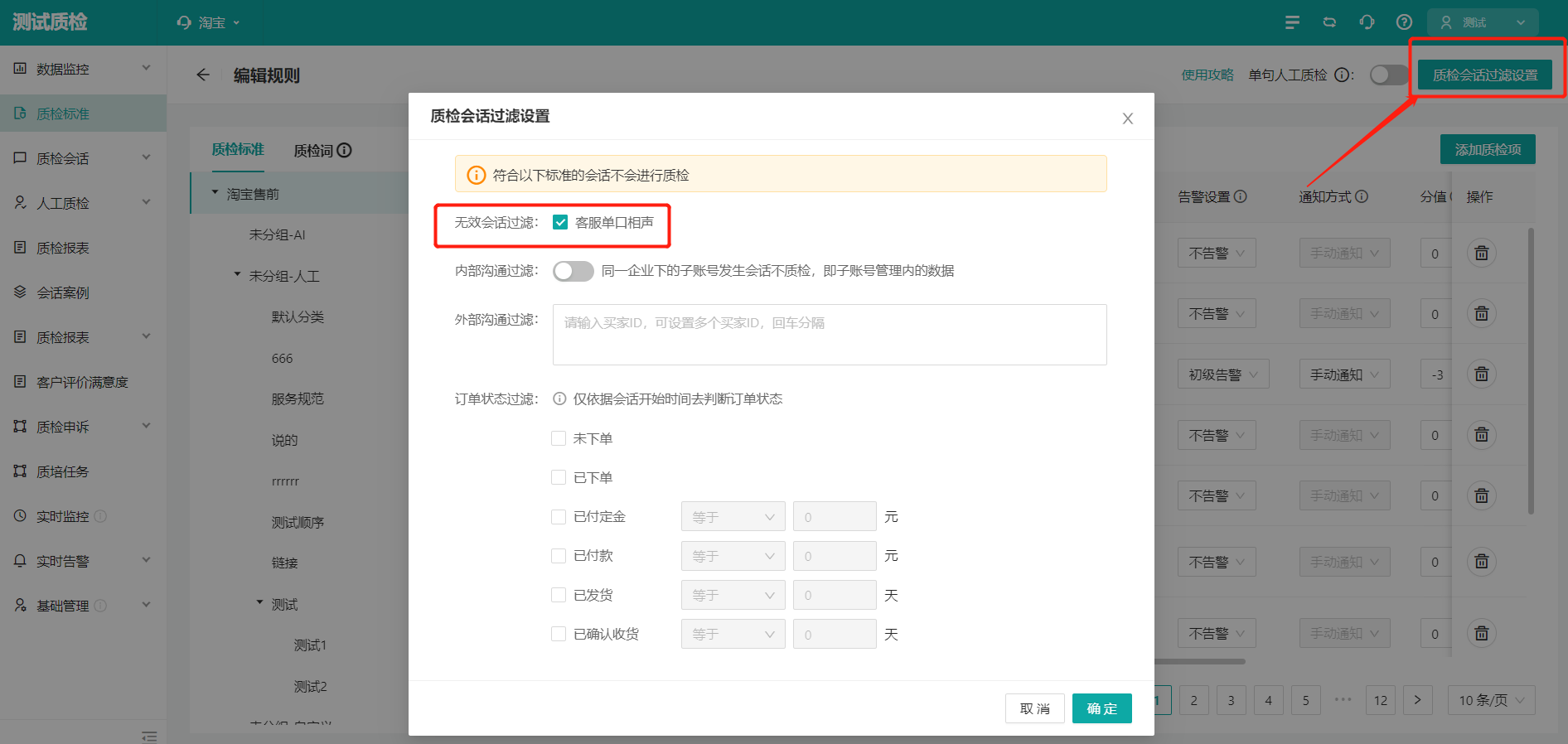Click the 数据监控 sidebar icon
Screen dimensions: 1568x744
[20, 68]
